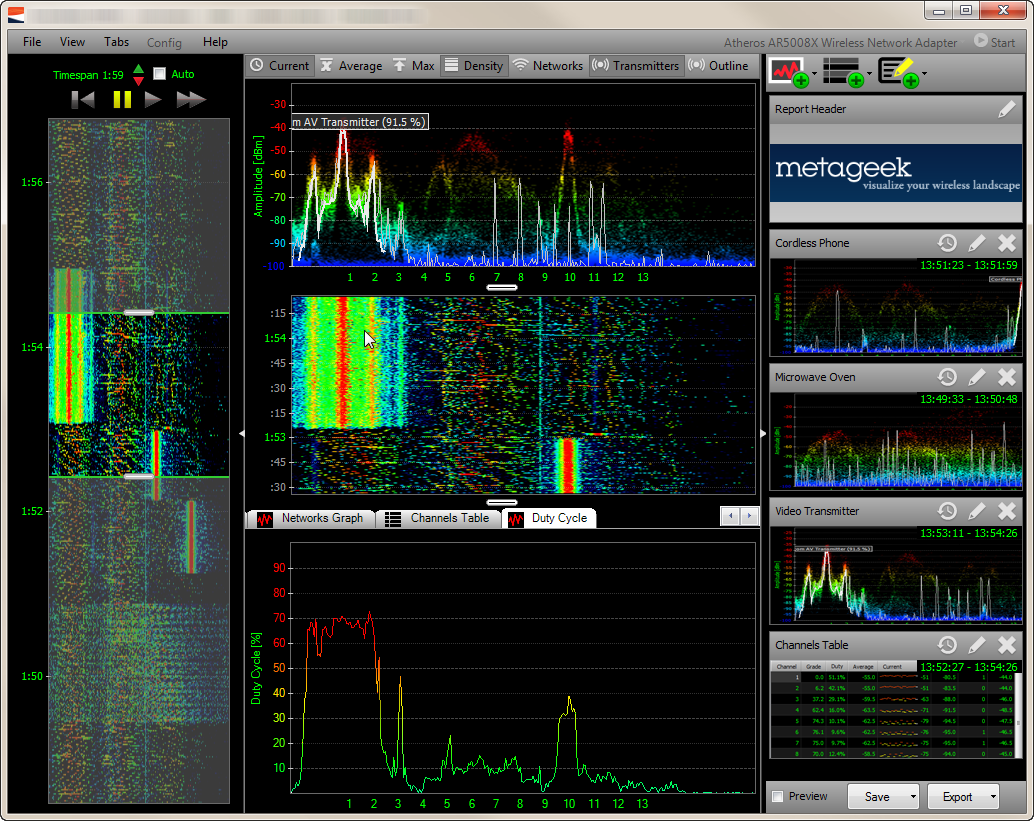Skip back to the recording start
This screenshot has width=1034, height=821.
83,99
